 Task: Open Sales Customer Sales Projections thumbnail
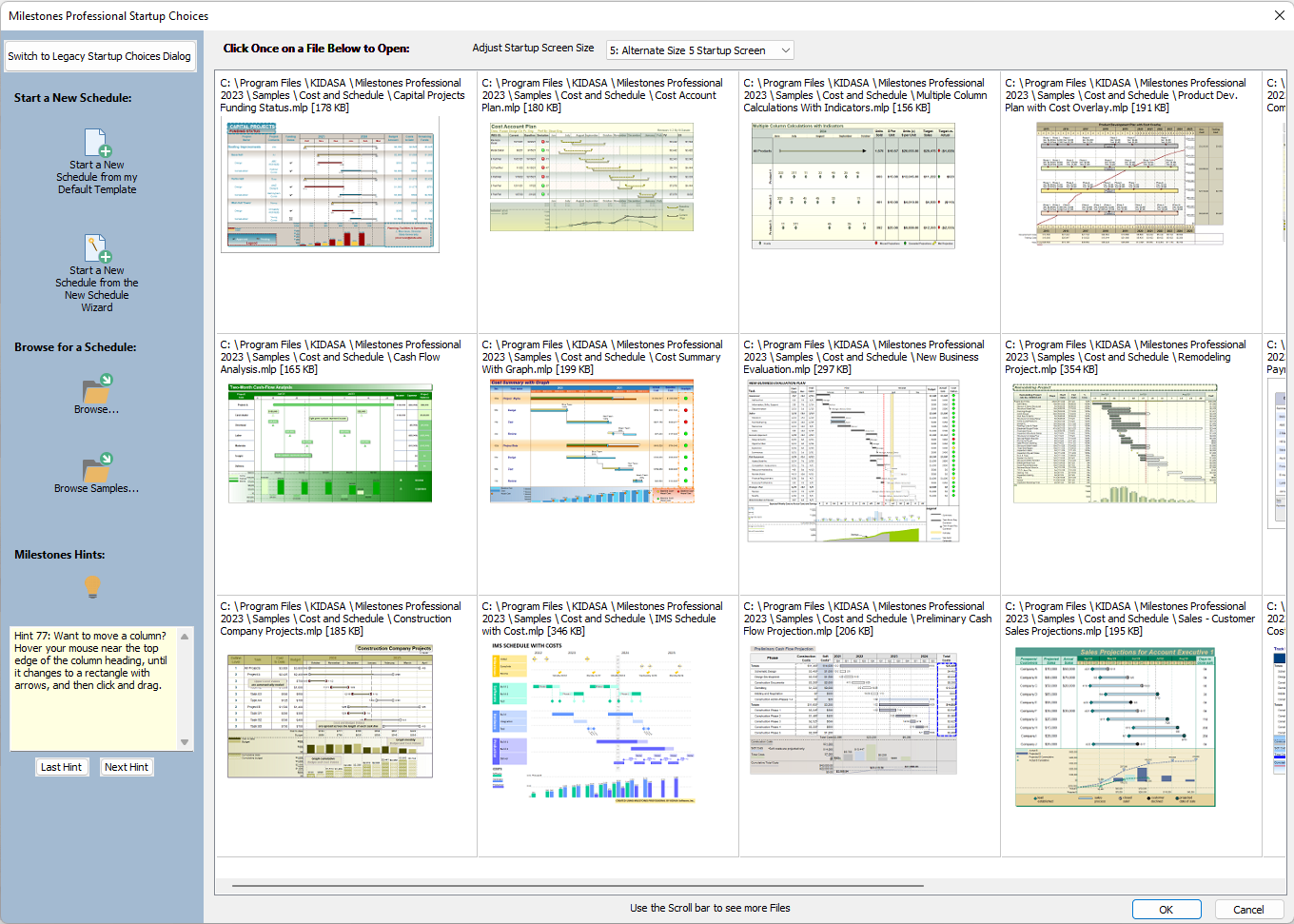click(x=1114, y=725)
